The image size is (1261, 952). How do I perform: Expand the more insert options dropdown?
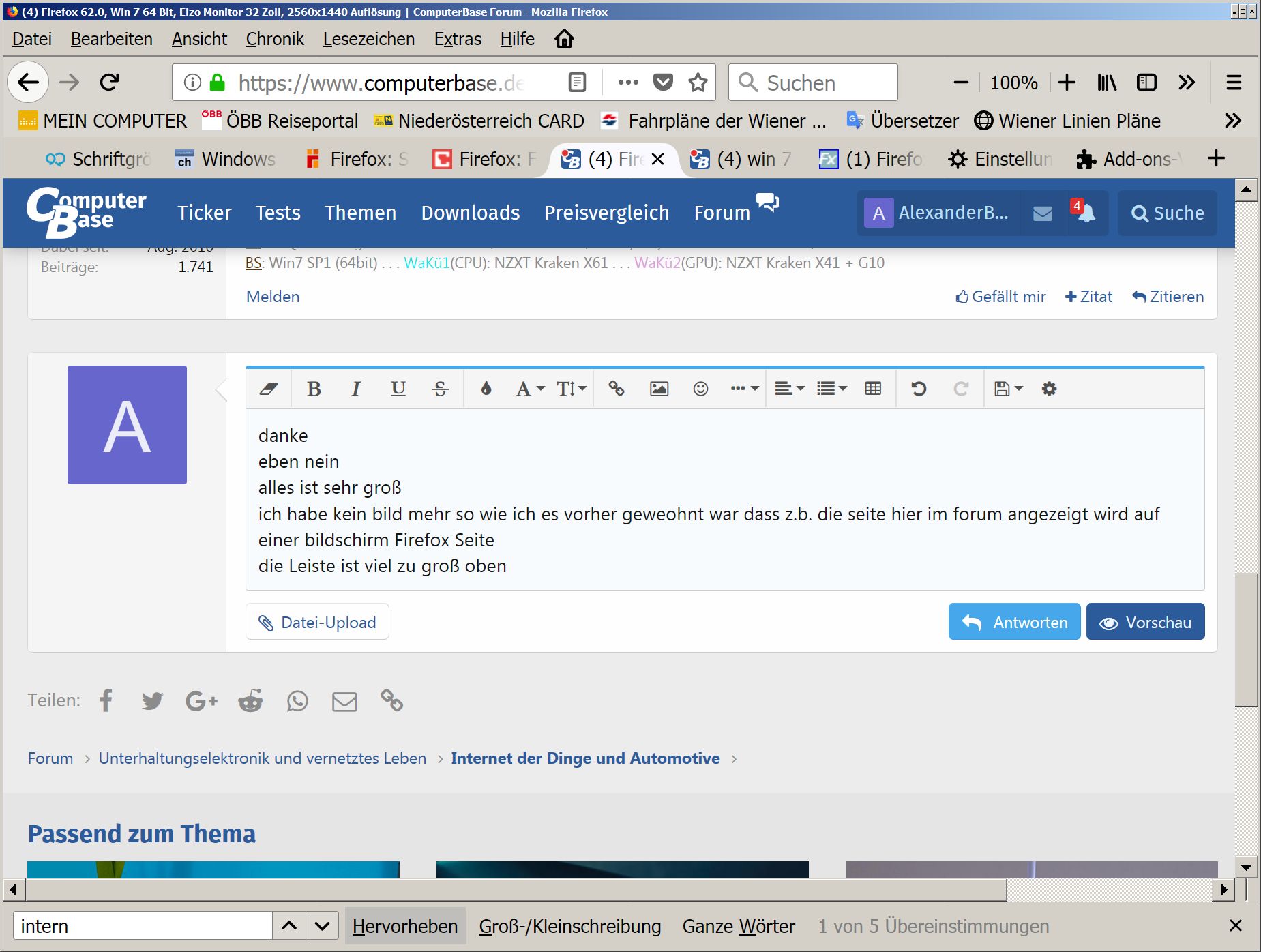click(744, 389)
